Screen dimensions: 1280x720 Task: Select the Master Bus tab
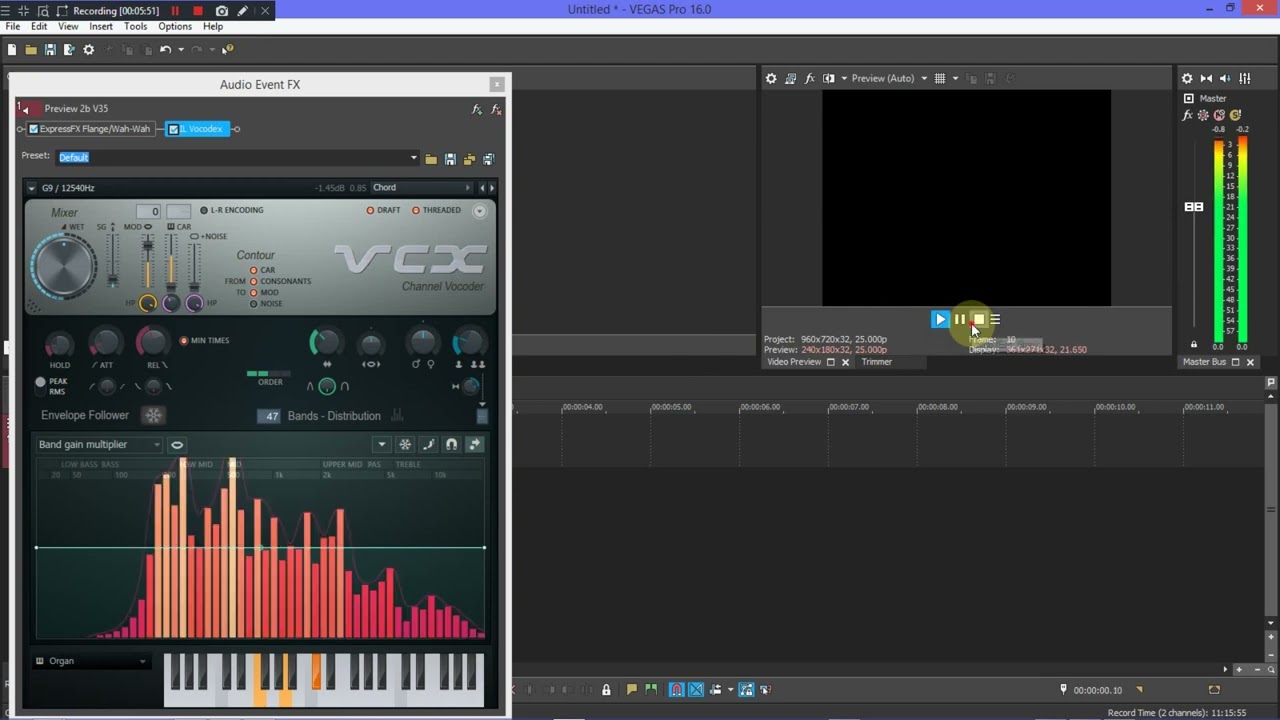point(1205,362)
